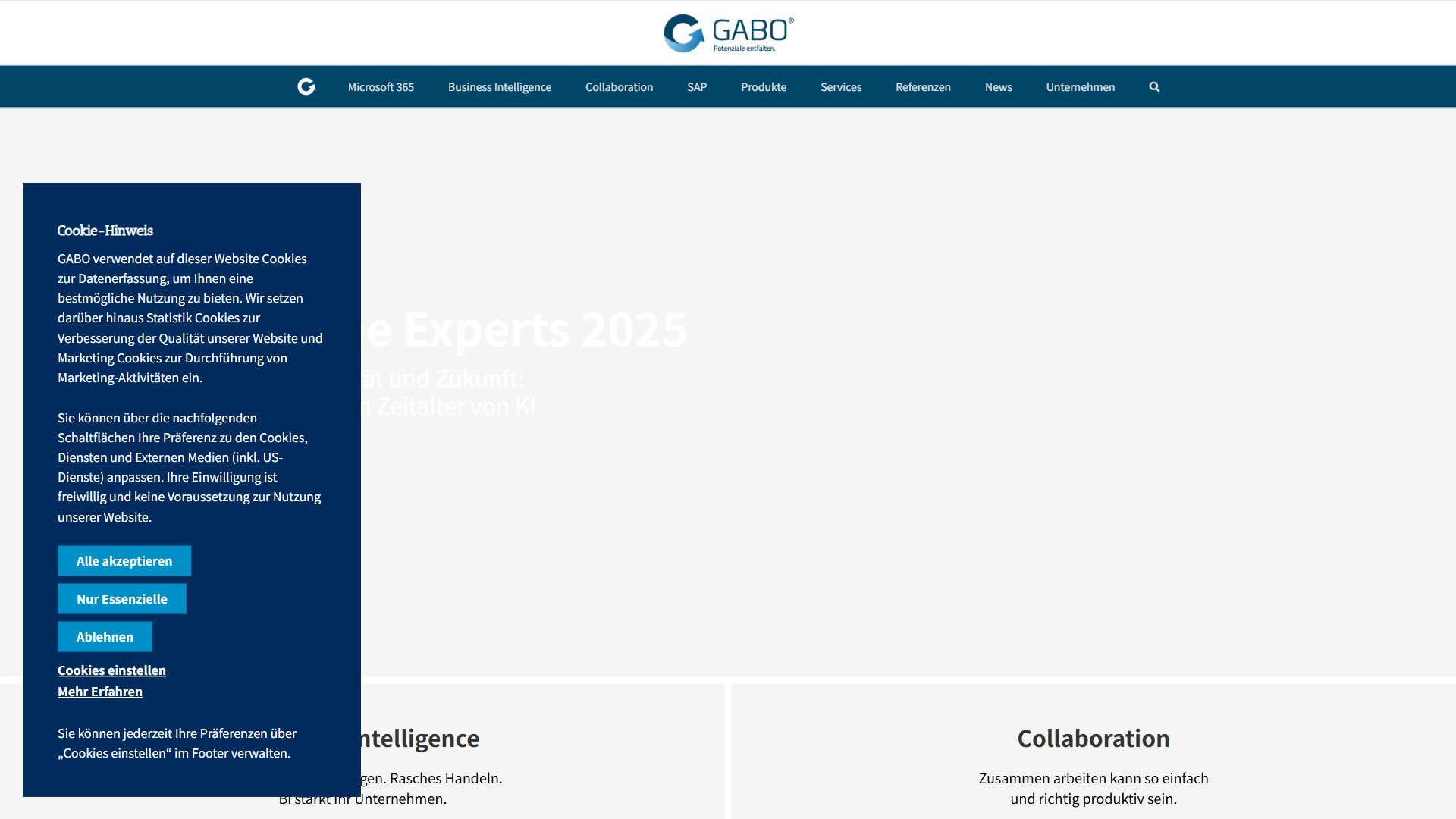
Task: Click Alle akzeptieren button in cookie banner
Action: pos(124,561)
